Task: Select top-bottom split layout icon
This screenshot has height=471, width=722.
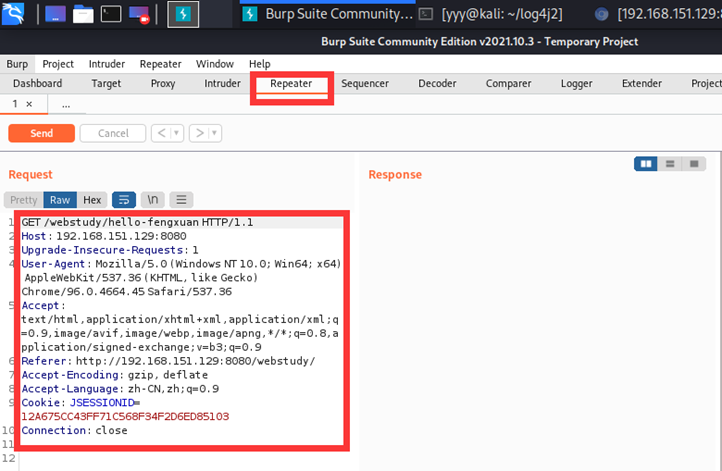Action: click(x=670, y=164)
